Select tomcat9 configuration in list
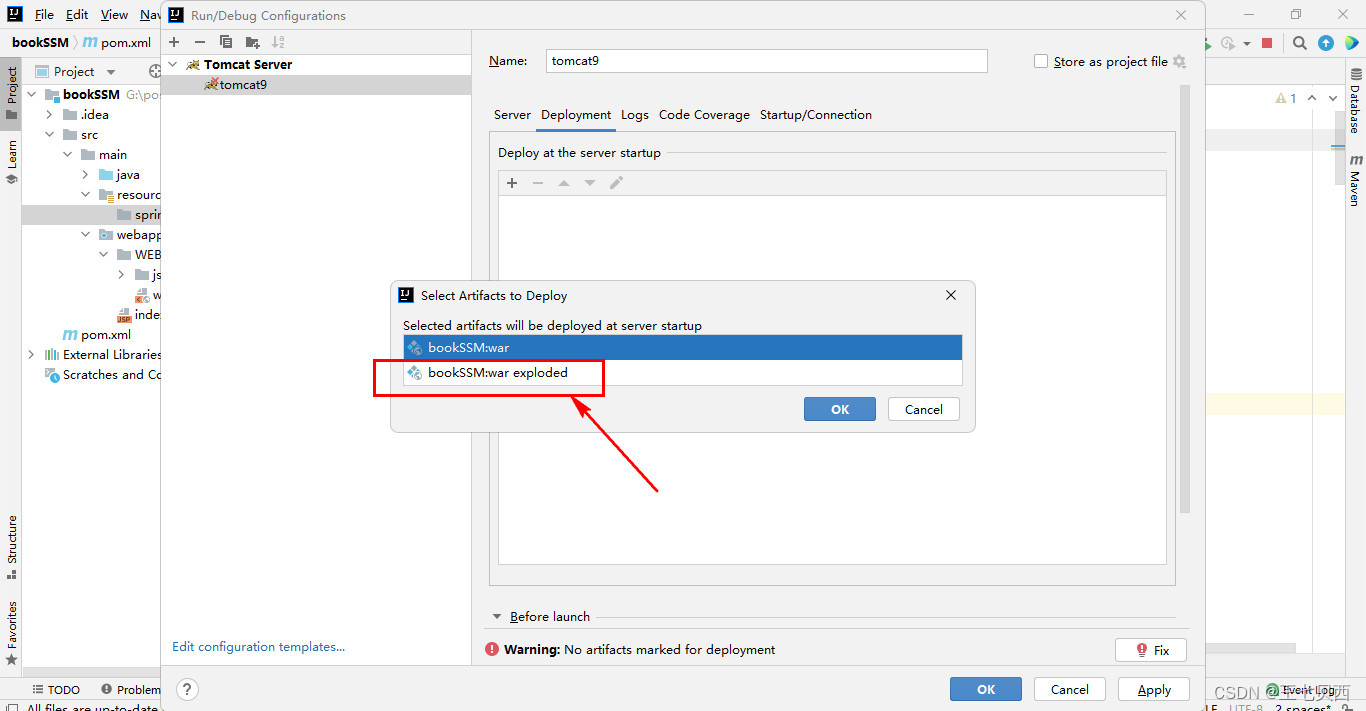1366x711 pixels. coord(316,85)
